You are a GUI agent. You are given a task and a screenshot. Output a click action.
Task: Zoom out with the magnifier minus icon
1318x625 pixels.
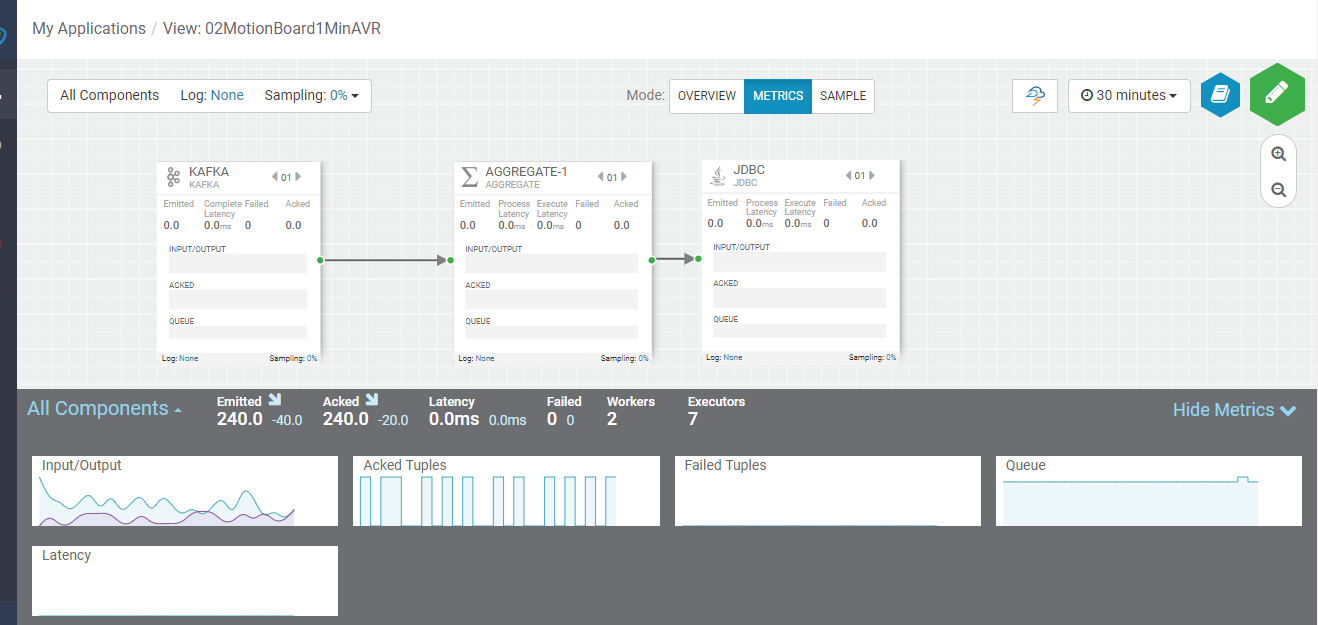pos(1278,190)
